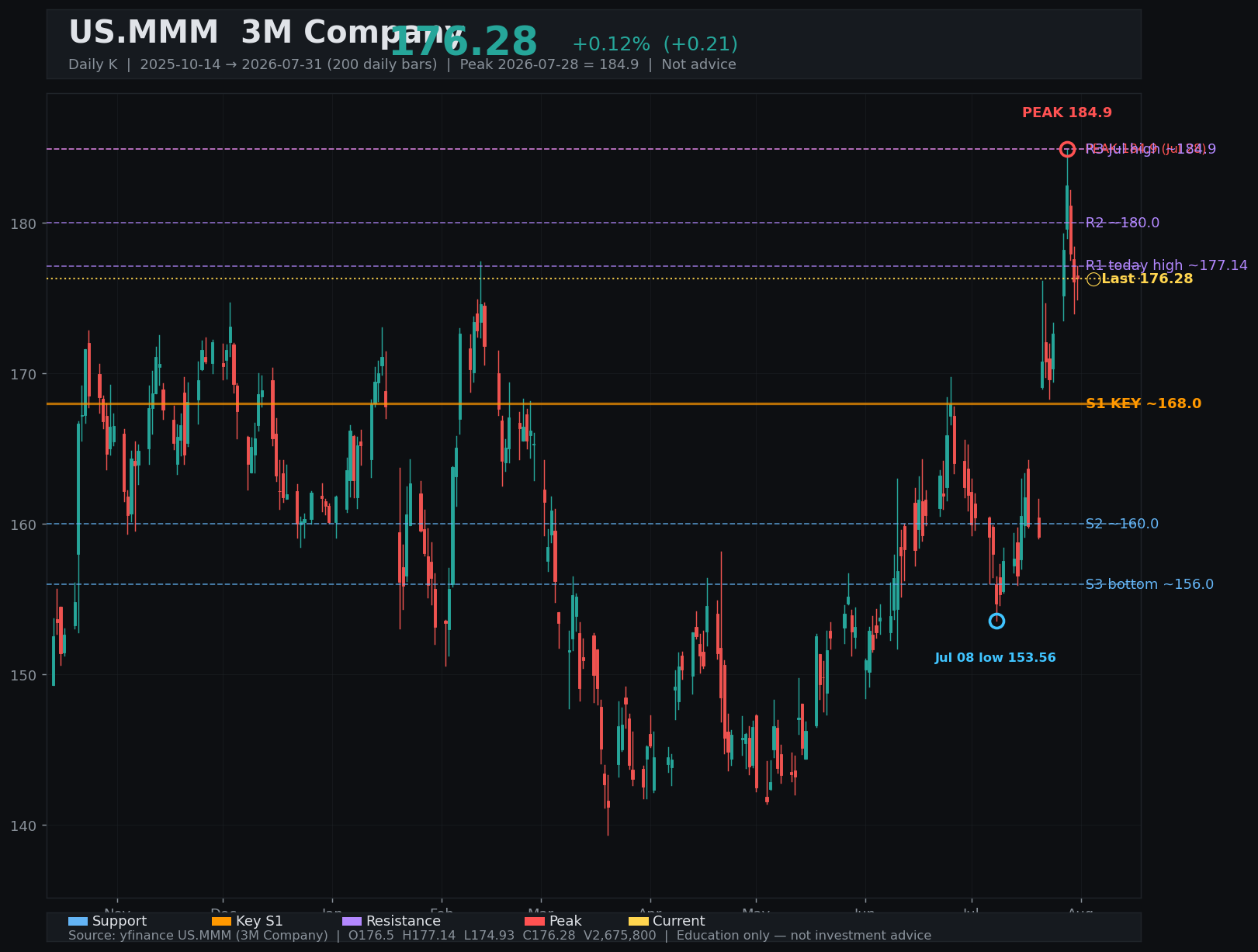The height and width of the screenshot is (952, 1258).
Task: Click "Peak 2026-07-28 = 184.9" in the subtitle
Action: [549, 64]
